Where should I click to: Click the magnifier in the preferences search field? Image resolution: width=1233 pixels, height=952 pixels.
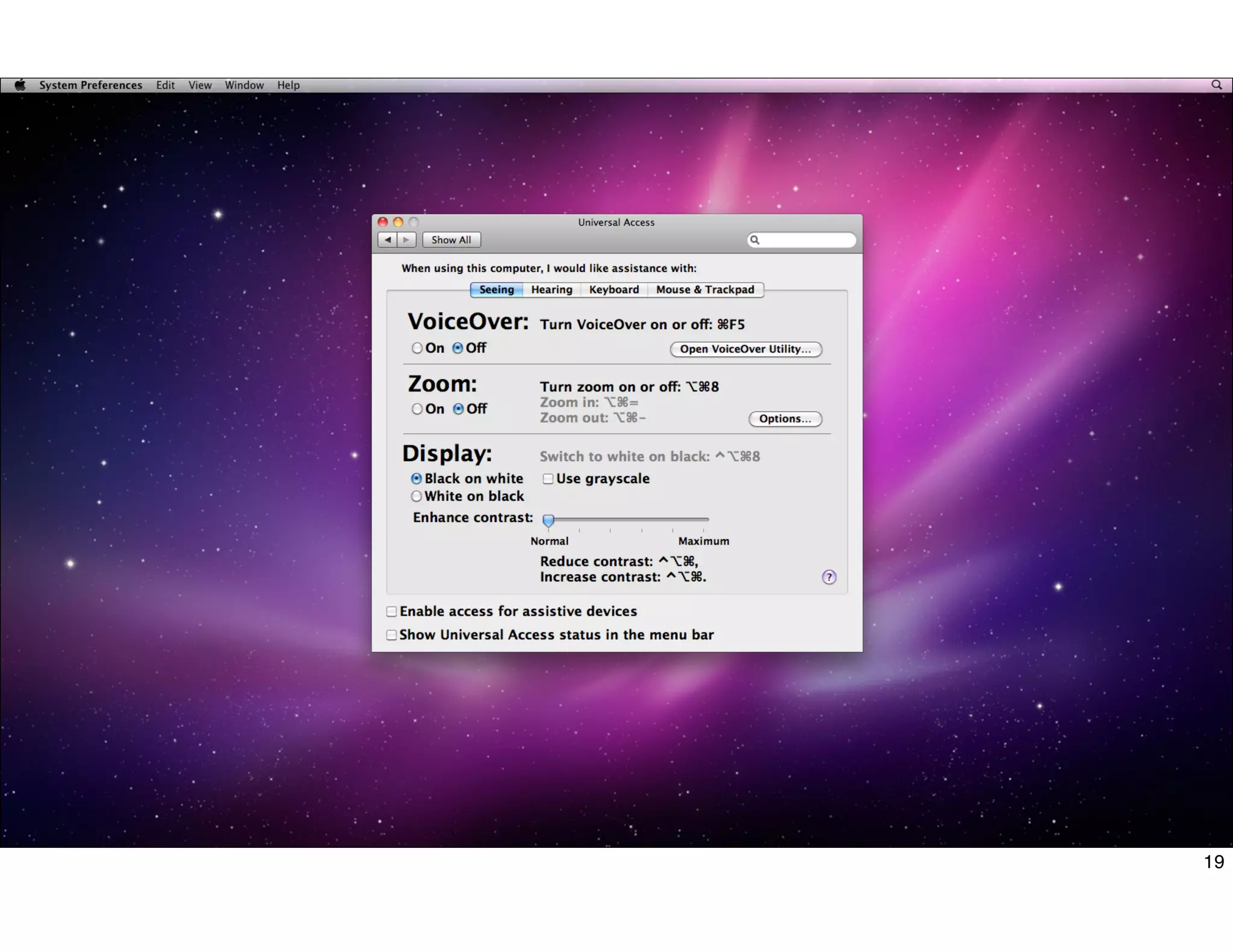click(754, 240)
